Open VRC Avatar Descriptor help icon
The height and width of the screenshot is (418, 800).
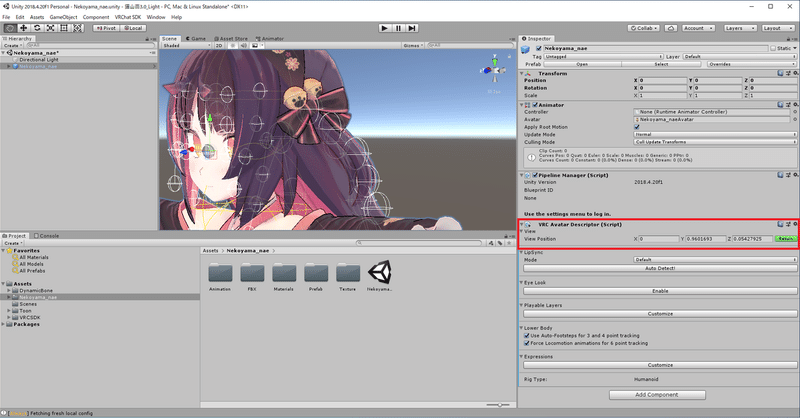tap(780, 224)
